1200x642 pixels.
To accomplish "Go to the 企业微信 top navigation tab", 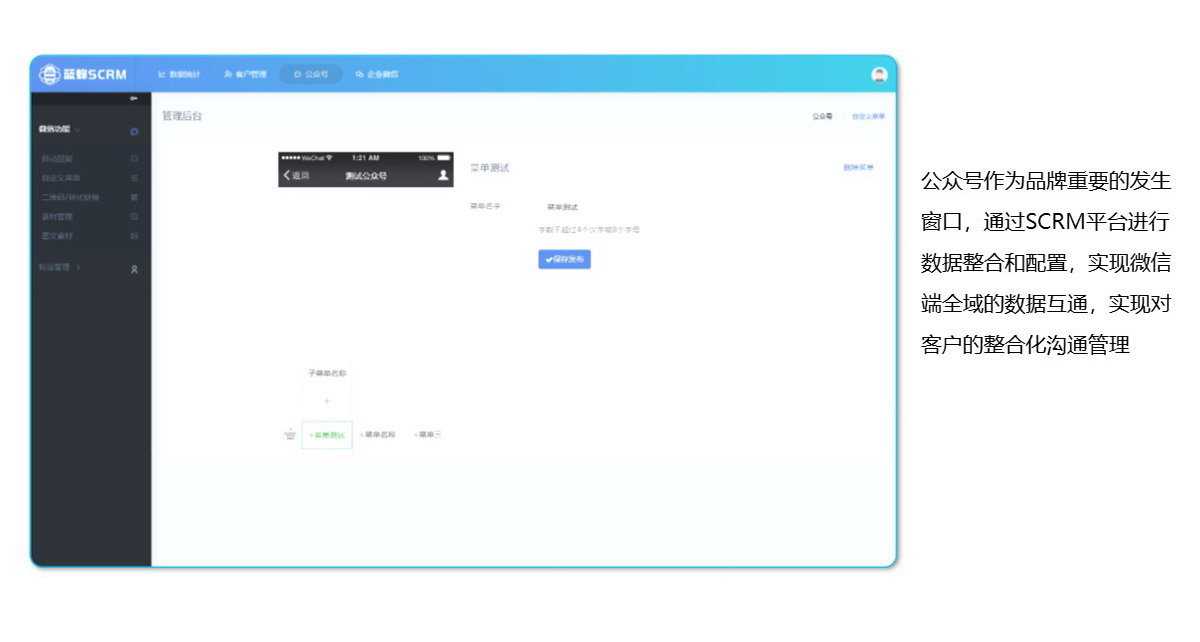I will (x=377, y=74).
